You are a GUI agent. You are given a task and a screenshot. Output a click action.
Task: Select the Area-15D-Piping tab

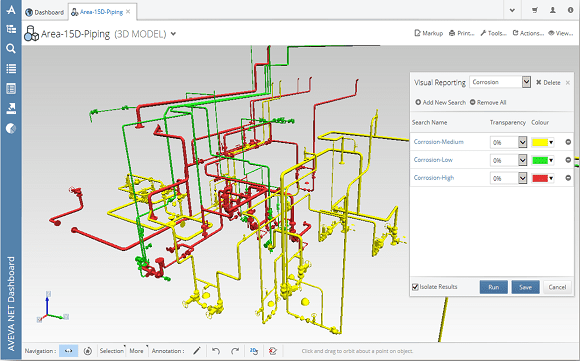pos(101,12)
